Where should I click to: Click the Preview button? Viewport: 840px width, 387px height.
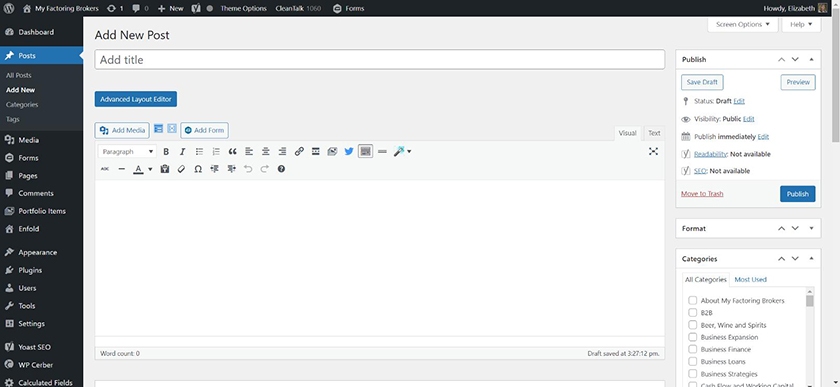click(x=798, y=82)
